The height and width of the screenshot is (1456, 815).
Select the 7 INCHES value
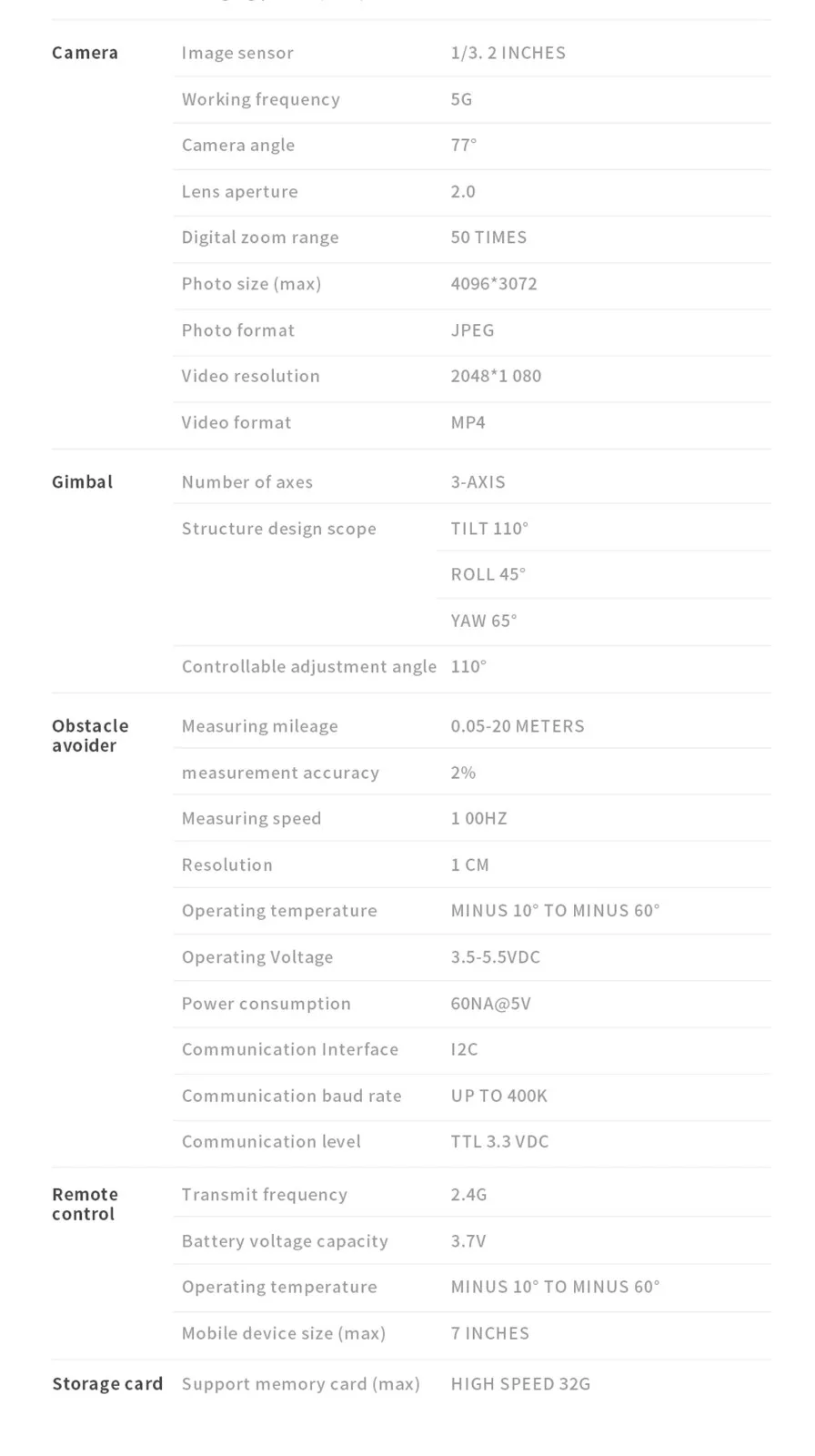point(489,1333)
